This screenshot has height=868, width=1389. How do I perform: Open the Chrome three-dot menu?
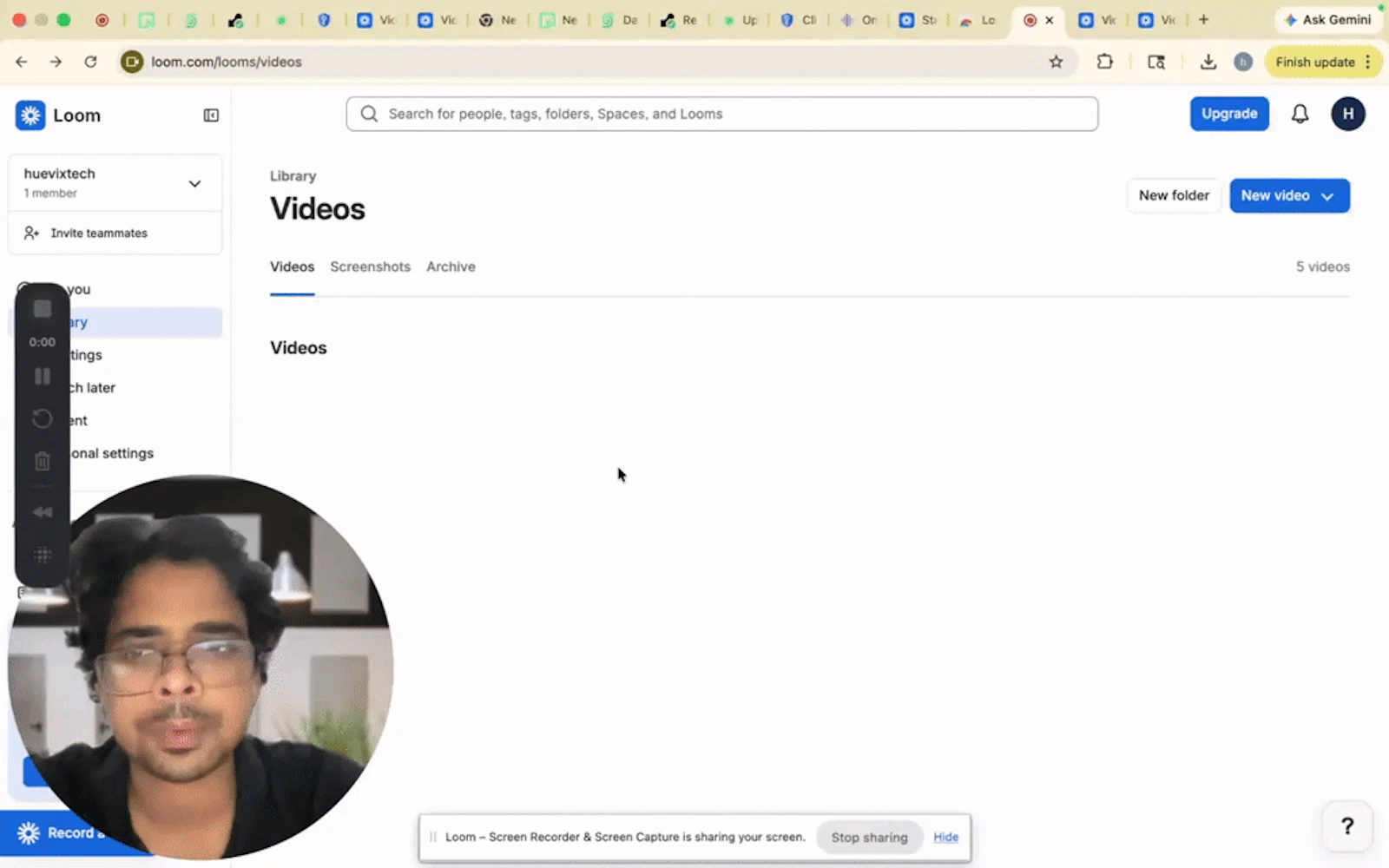(1368, 62)
